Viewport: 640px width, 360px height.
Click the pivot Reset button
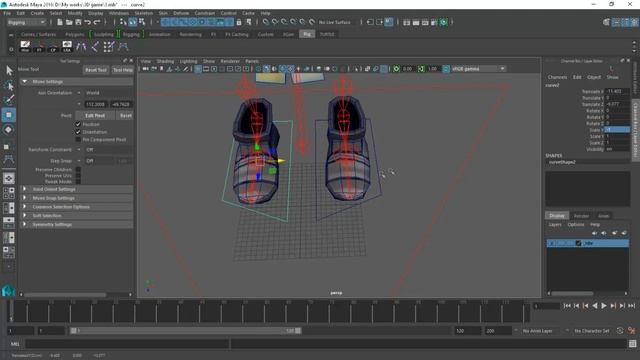coord(125,116)
